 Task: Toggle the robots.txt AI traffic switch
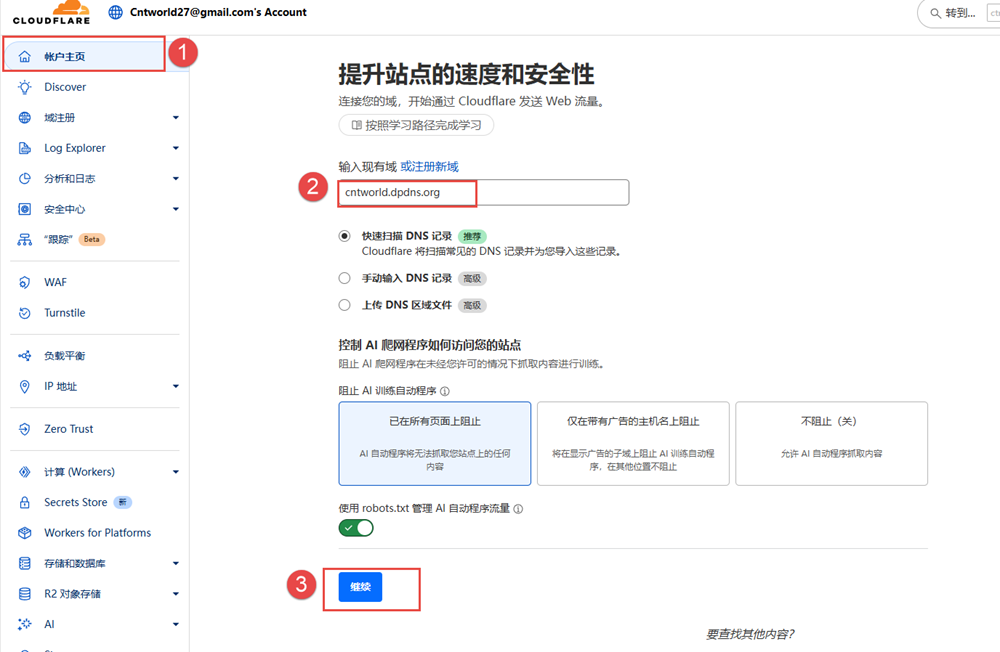pos(356,528)
